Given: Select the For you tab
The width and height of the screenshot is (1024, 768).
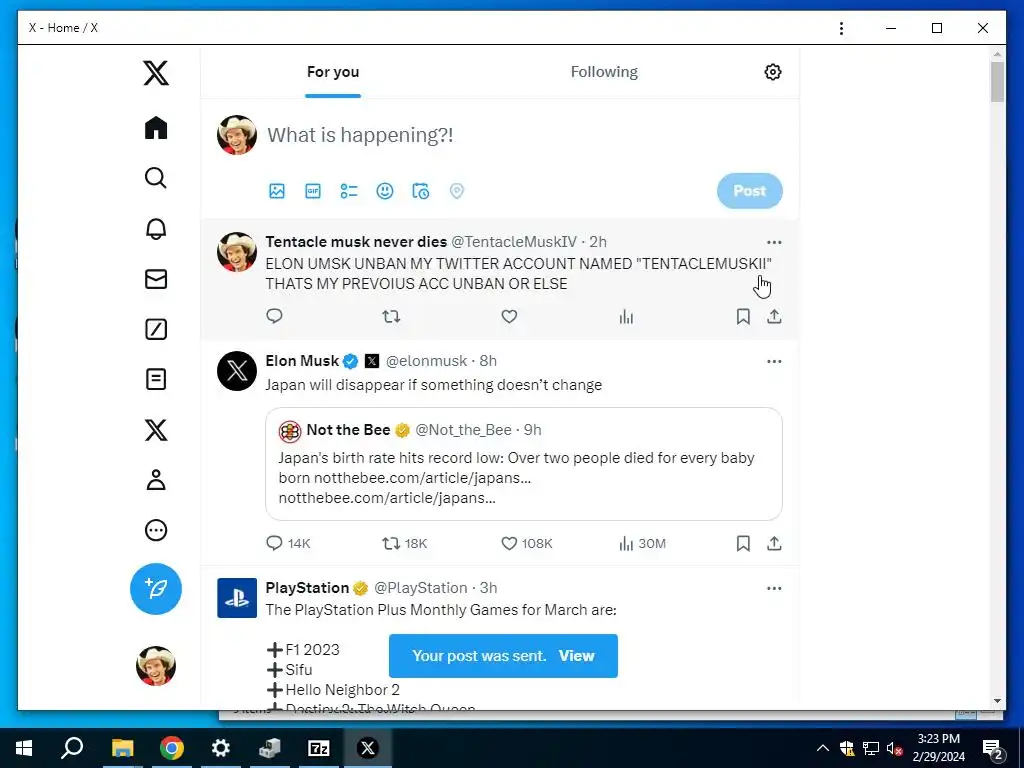Looking at the screenshot, I should pos(333,72).
